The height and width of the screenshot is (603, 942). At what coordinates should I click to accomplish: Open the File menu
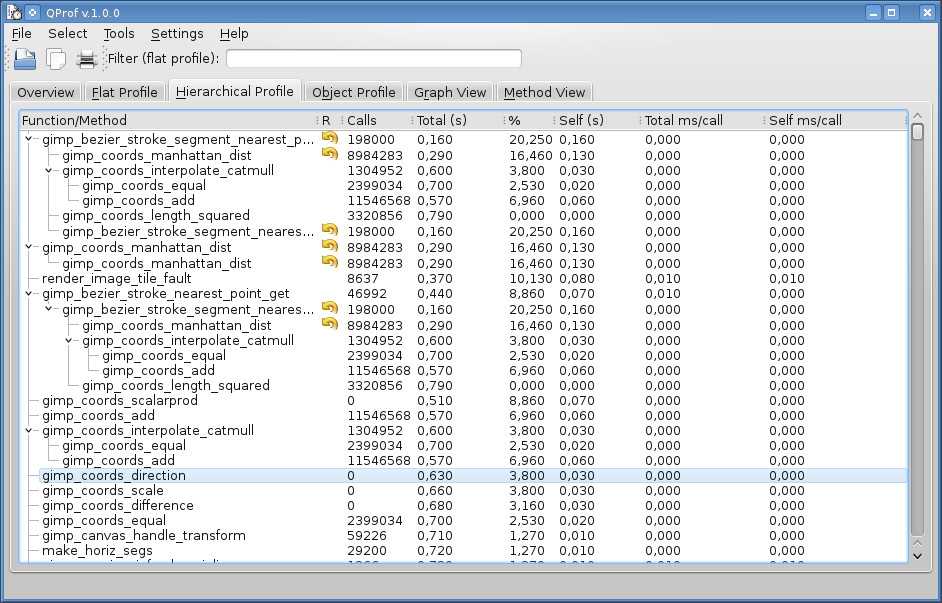coord(22,34)
